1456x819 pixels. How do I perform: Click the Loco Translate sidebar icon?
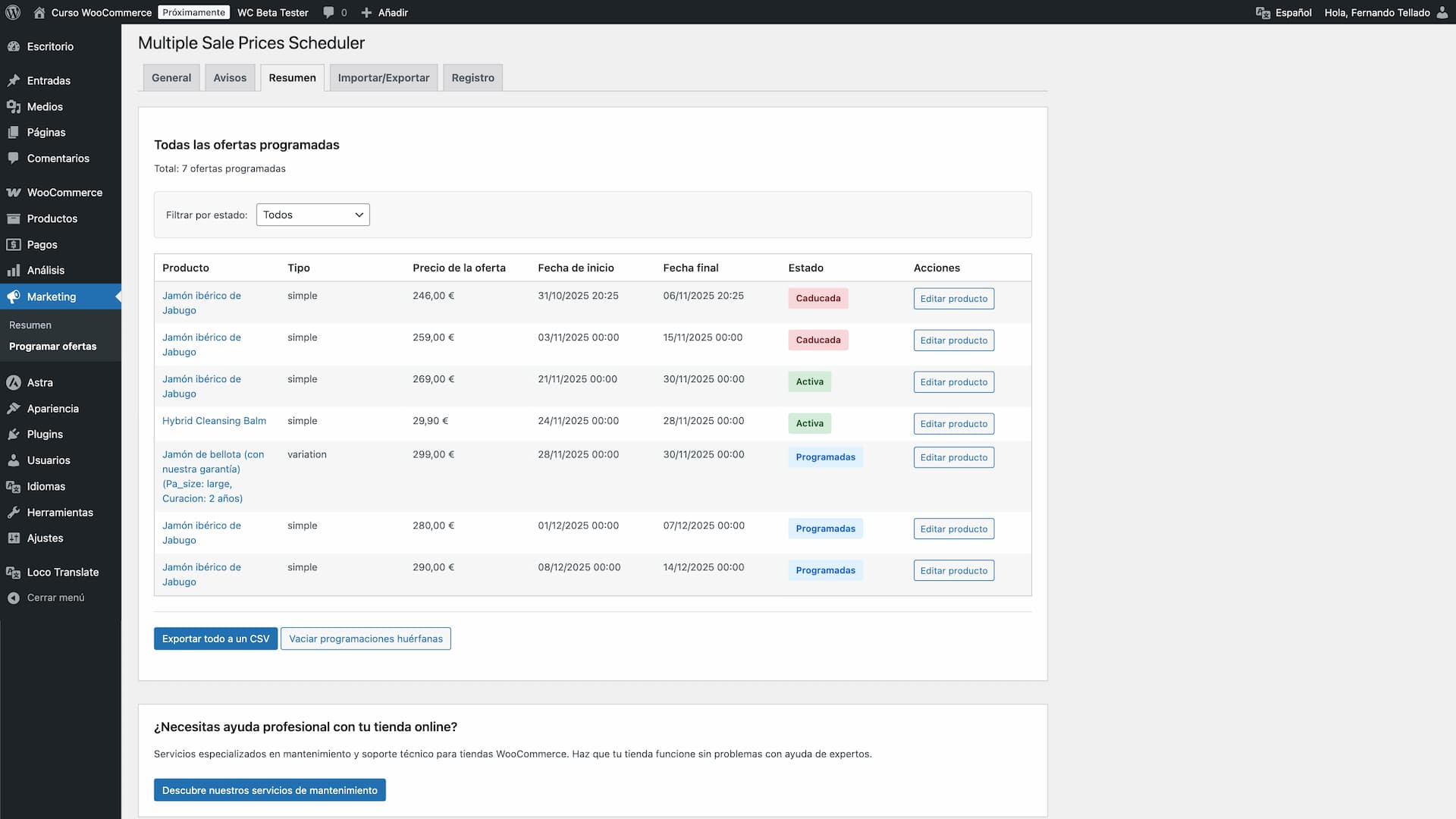(13, 572)
